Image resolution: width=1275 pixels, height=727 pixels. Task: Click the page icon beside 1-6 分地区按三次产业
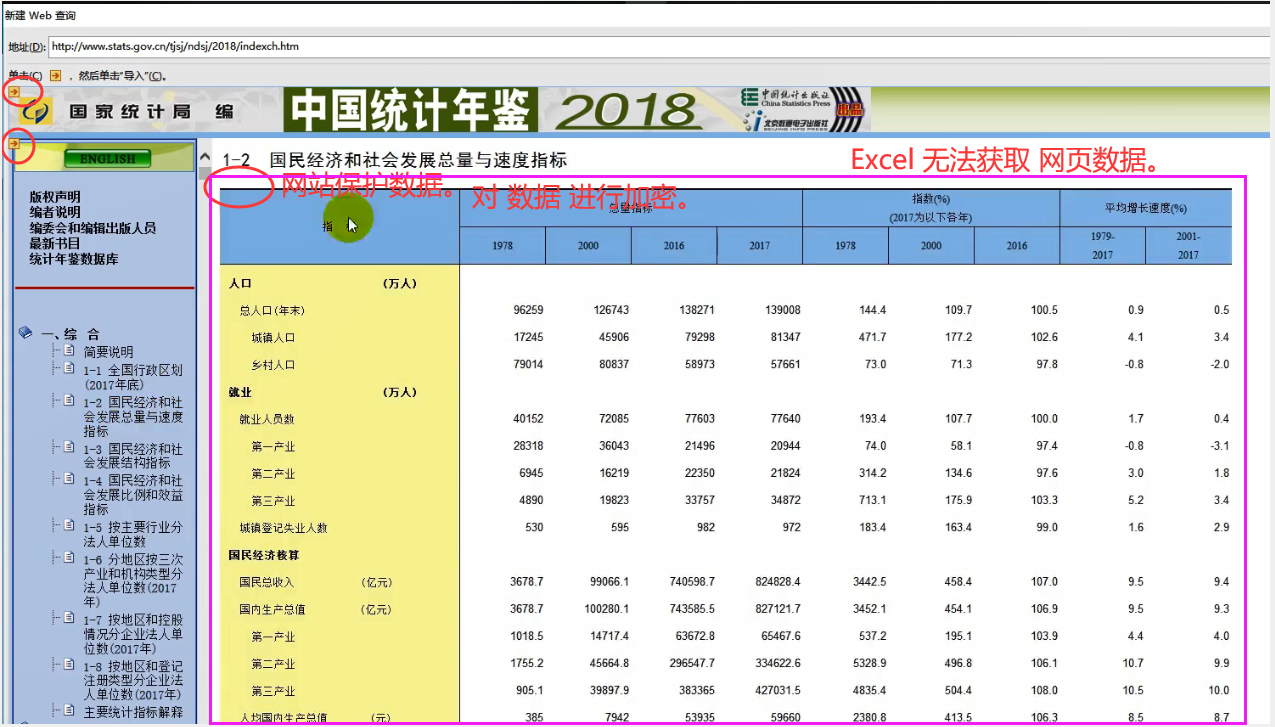(69, 557)
